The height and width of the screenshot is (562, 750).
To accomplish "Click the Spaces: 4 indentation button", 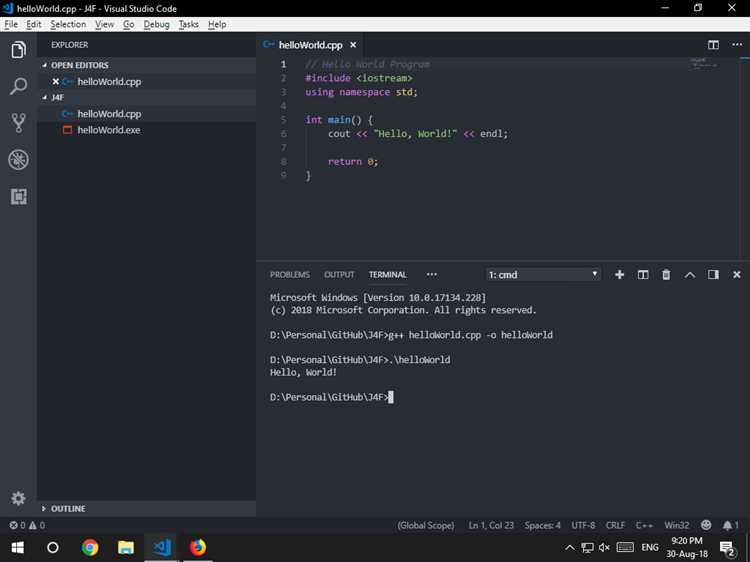I will point(542,525).
